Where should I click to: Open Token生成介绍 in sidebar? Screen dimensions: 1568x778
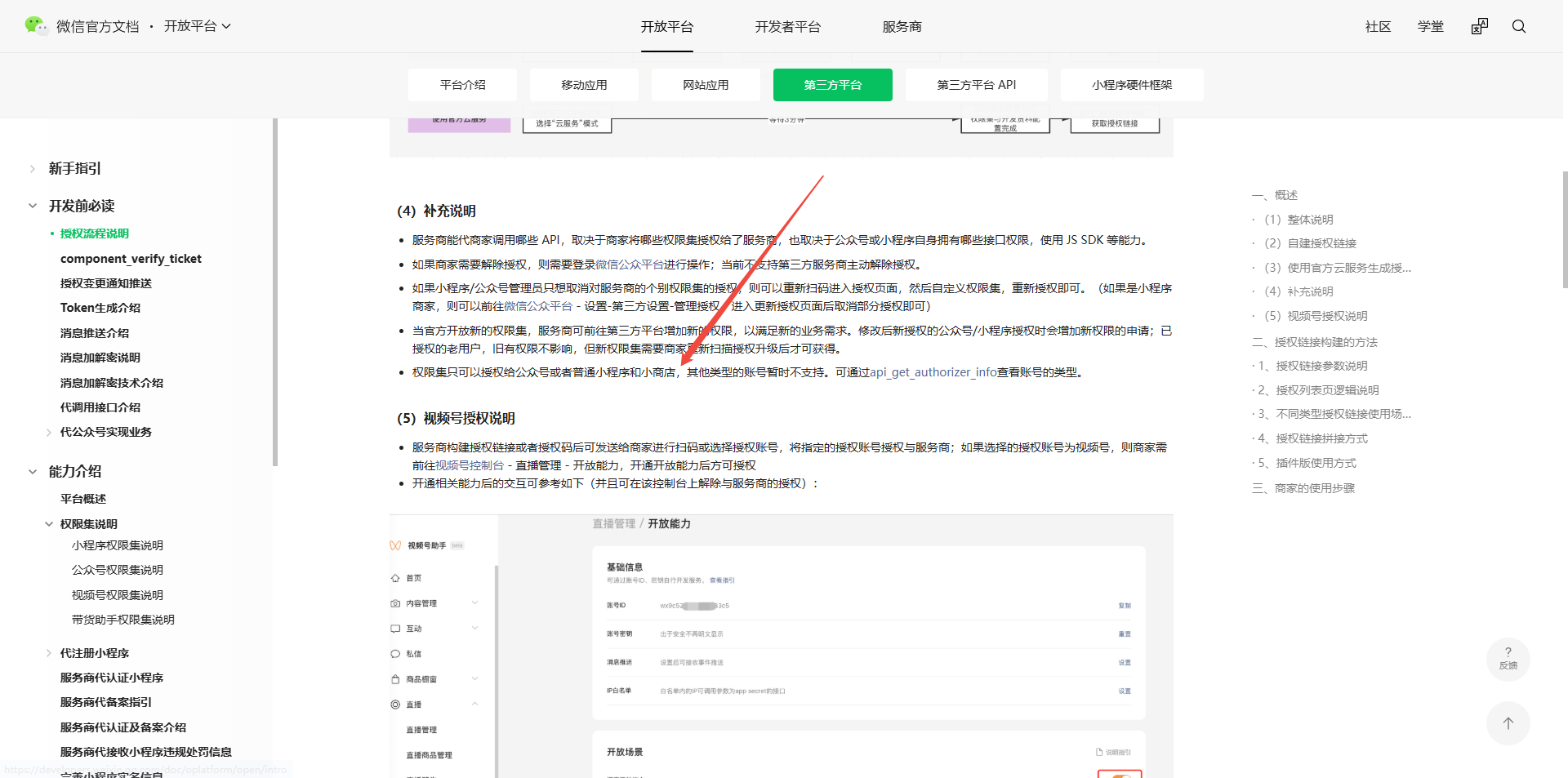pyautogui.click(x=100, y=308)
